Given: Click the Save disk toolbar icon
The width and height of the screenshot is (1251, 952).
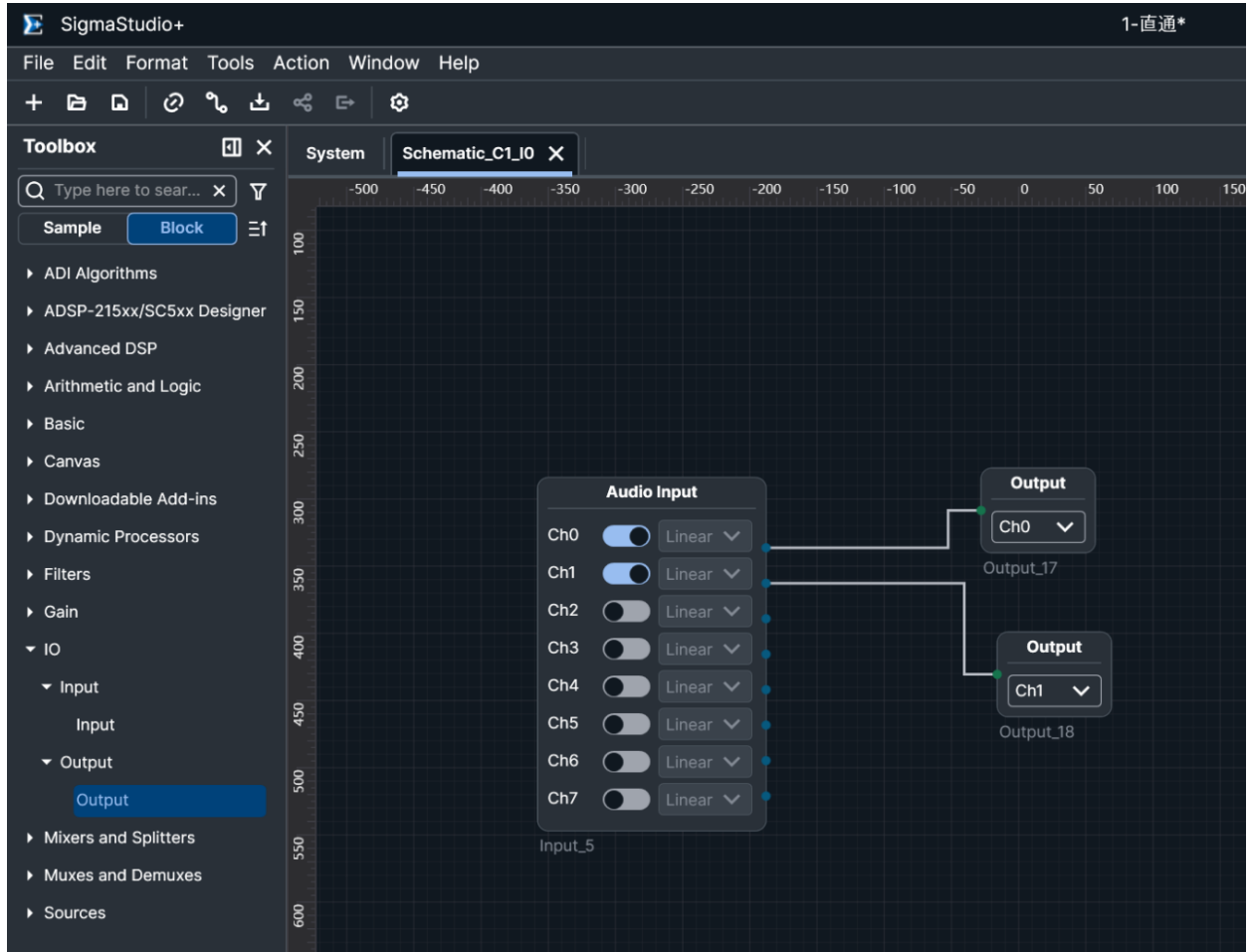Looking at the screenshot, I should 118,102.
